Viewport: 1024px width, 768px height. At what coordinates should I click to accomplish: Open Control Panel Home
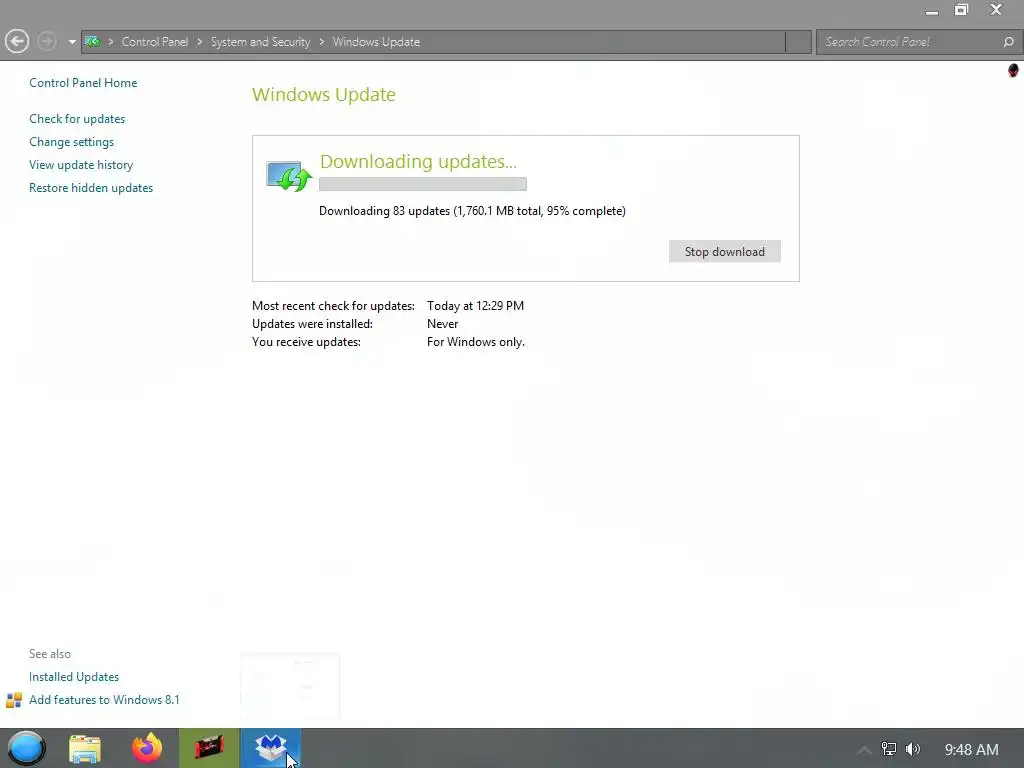(x=83, y=83)
